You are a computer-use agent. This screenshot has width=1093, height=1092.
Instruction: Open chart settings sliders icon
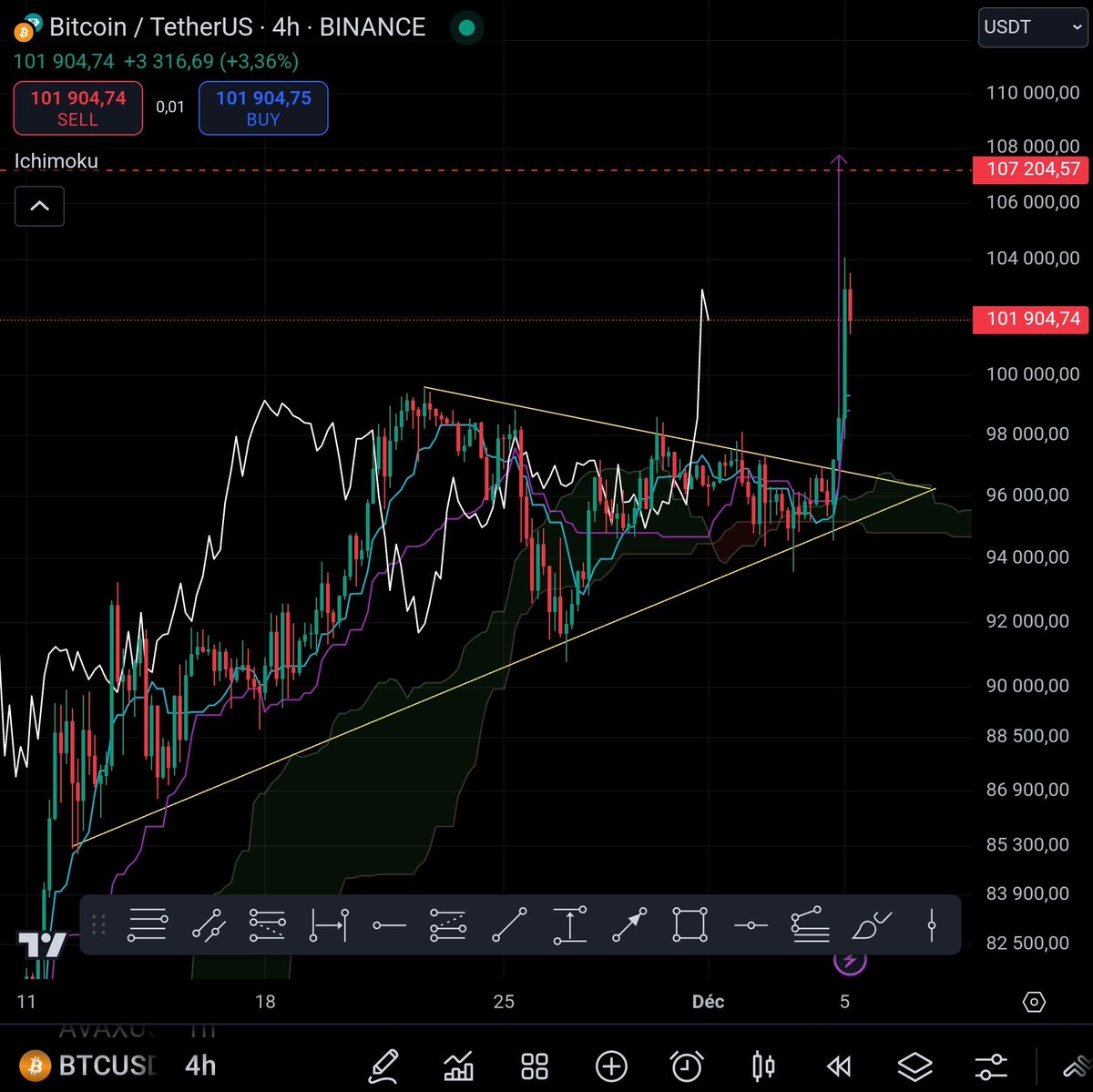pos(991,1066)
